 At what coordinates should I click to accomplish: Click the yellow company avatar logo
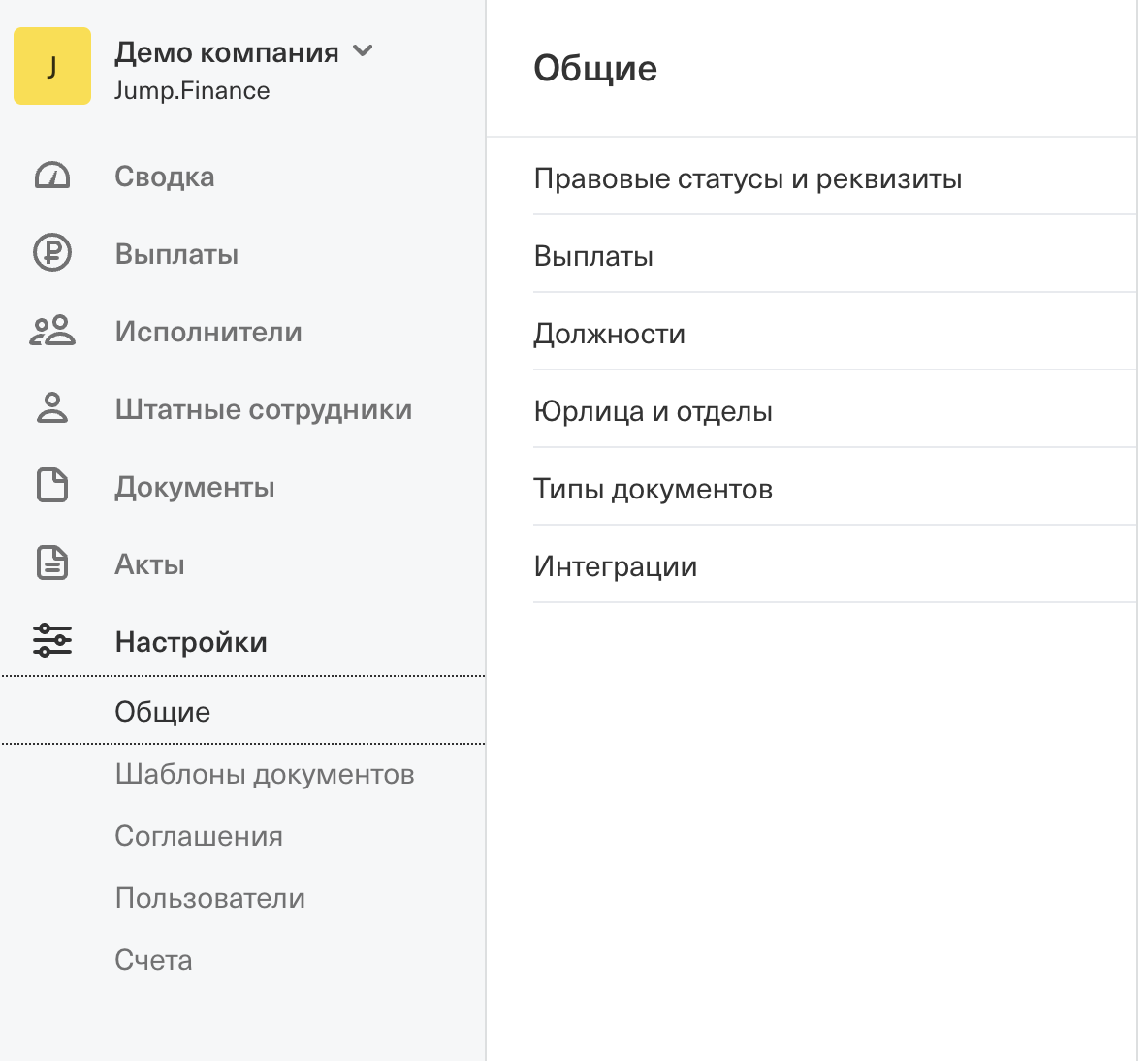(52, 66)
